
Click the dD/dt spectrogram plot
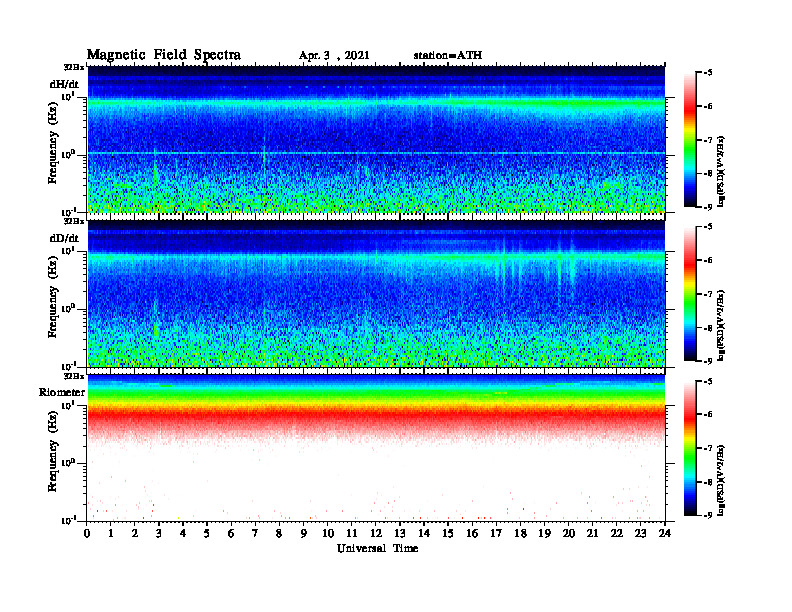[376, 293]
